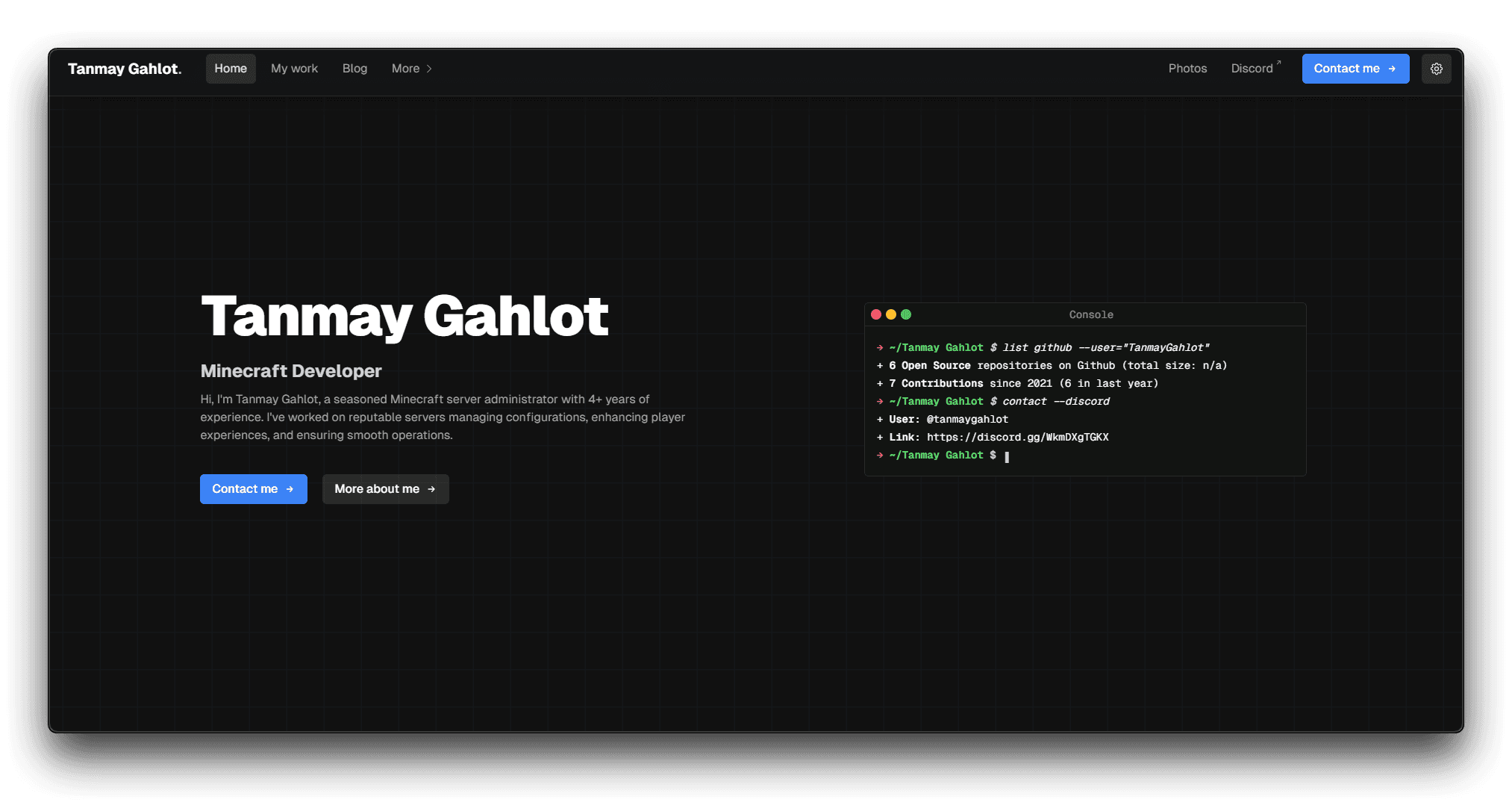Click the discord.gg link line in console

point(993,438)
